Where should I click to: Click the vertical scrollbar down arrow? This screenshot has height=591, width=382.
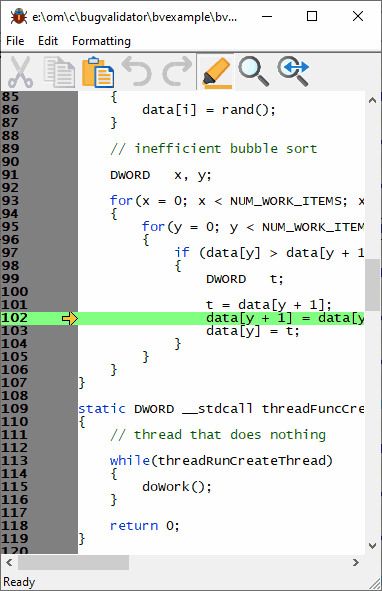(x=373, y=545)
